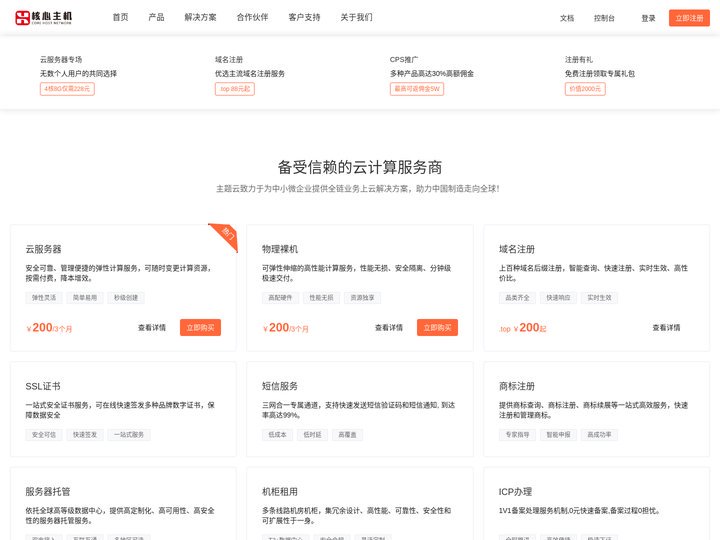This screenshot has height=540, width=720.
Task: Click 立即购买 on 云服务器 card
Action: pos(200,327)
